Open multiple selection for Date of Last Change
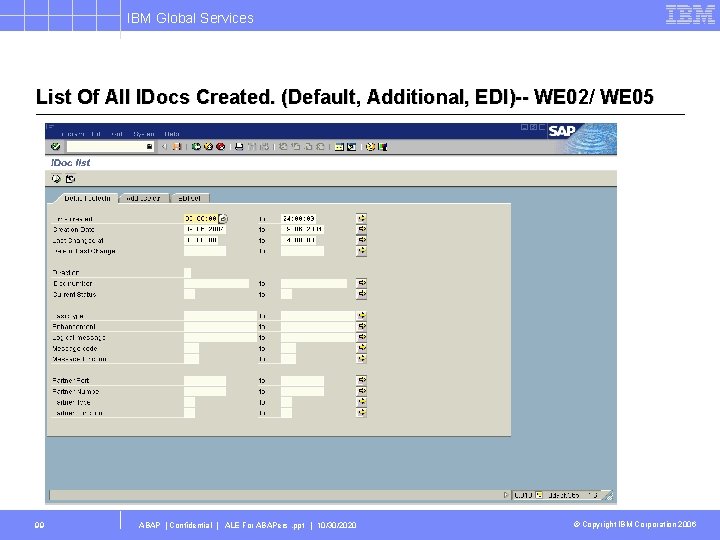This screenshot has height=540, width=720. click(361, 250)
